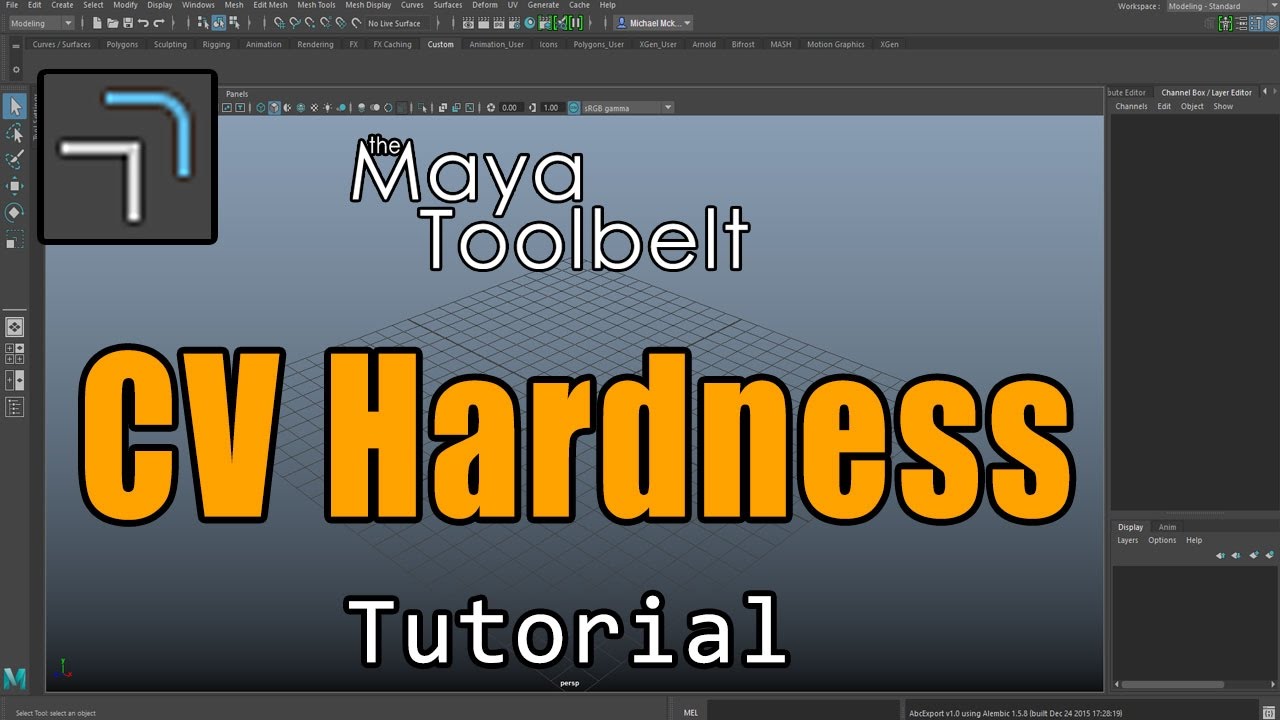Click the Undo arrow icon
Viewport: 1280px width, 720px height.
click(x=143, y=23)
